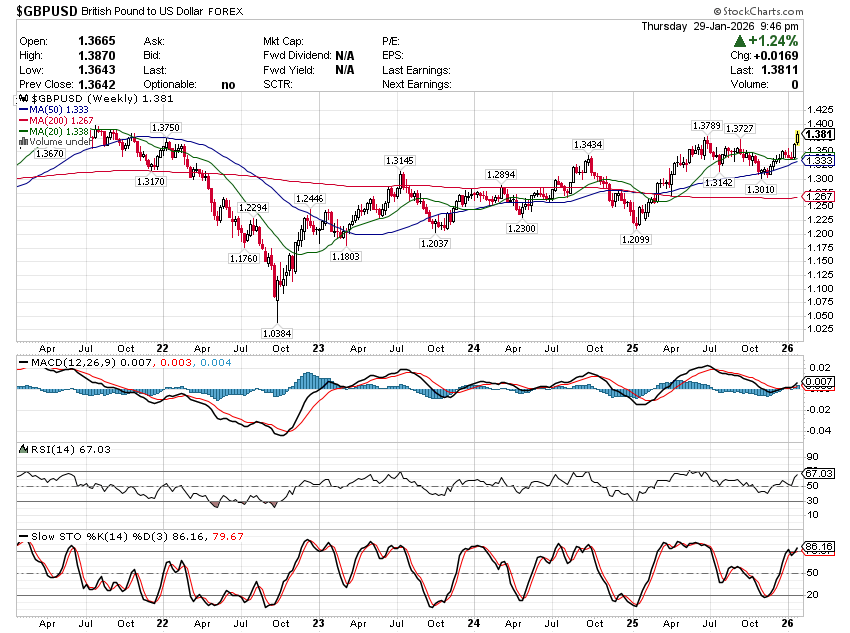Click the 67.03 RSI value axis tag

pos(819,473)
